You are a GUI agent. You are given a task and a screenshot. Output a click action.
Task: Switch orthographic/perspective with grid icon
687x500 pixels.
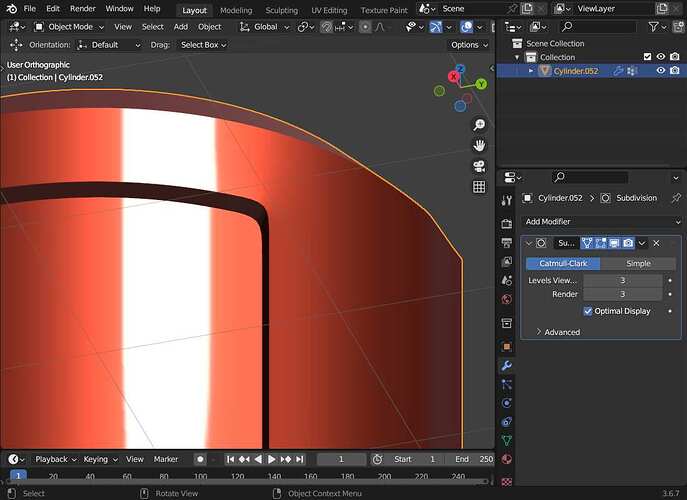click(479, 187)
